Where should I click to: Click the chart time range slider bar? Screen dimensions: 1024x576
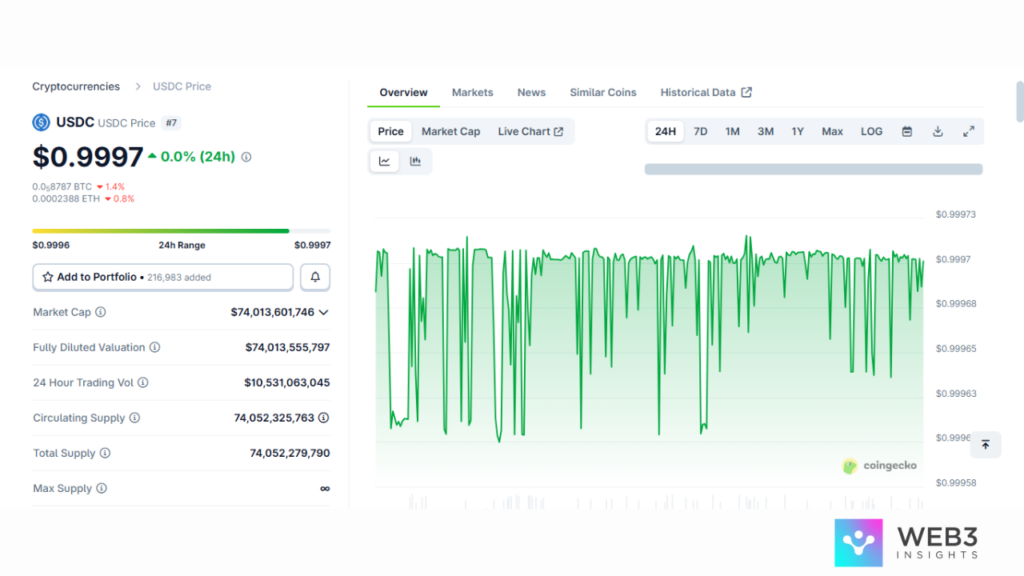(x=813, y=169)
